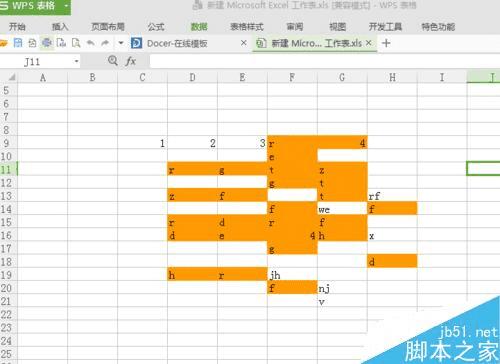Click orange cell H14 containing f

[392, 209]
